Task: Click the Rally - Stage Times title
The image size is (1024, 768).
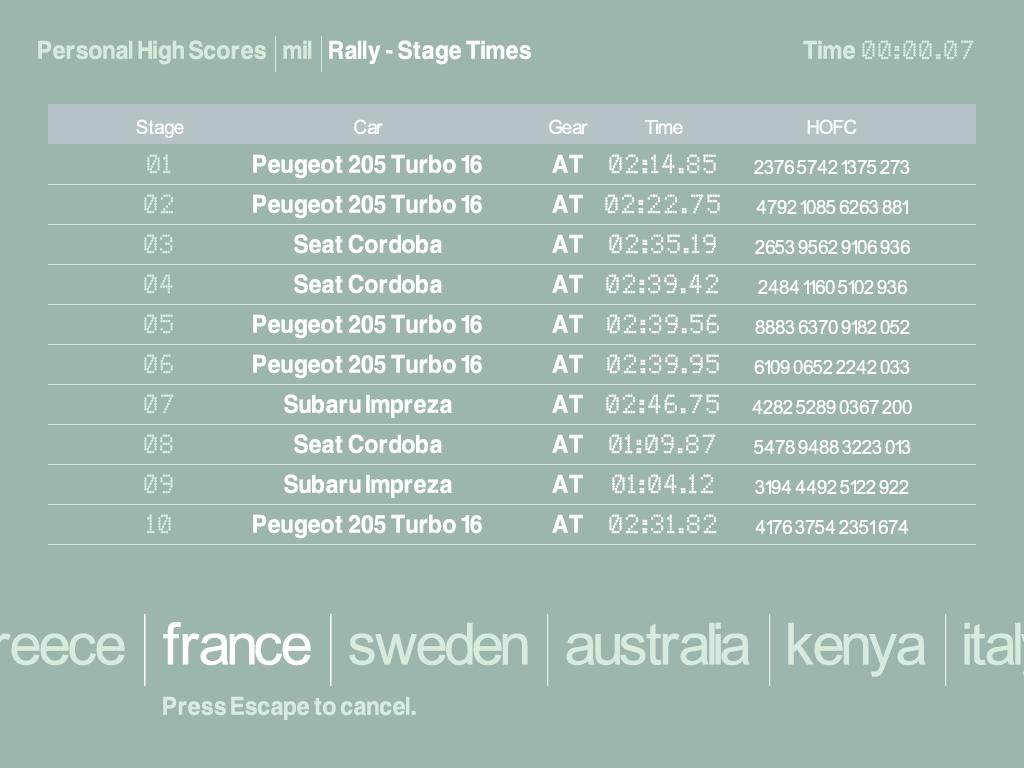Action: coord(429,51)
